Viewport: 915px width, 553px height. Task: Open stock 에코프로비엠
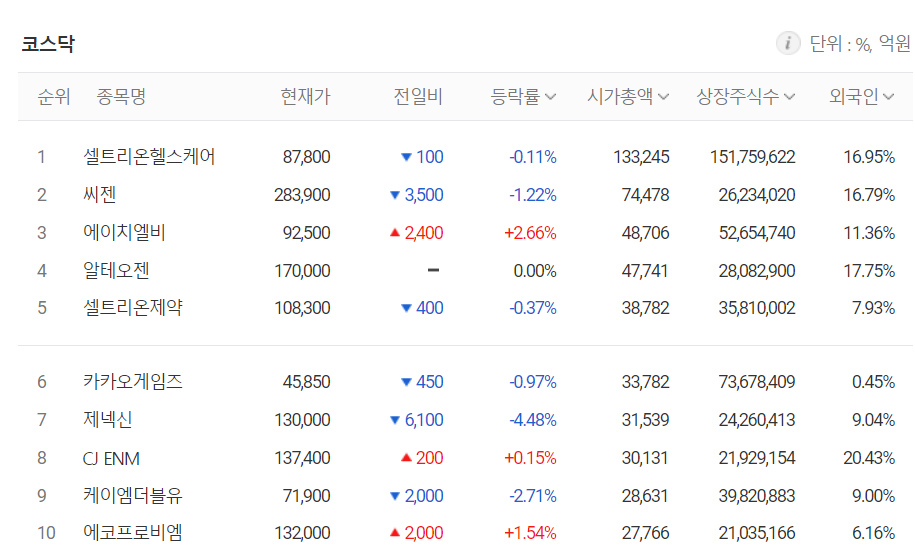click(132, 533)
